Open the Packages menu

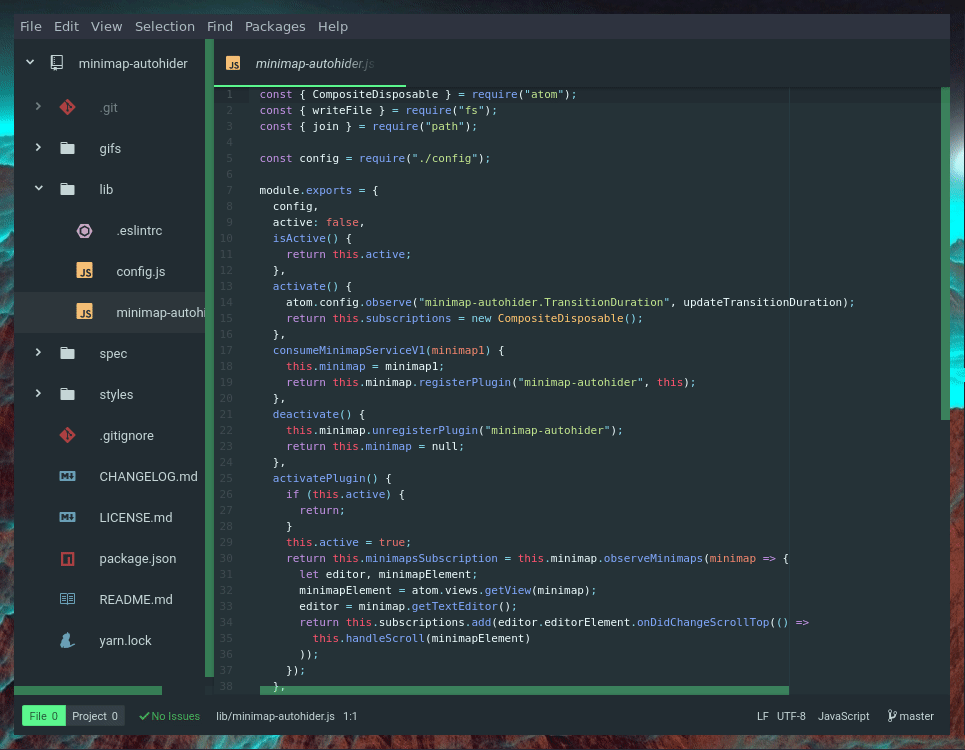click(x=274, y=26)
